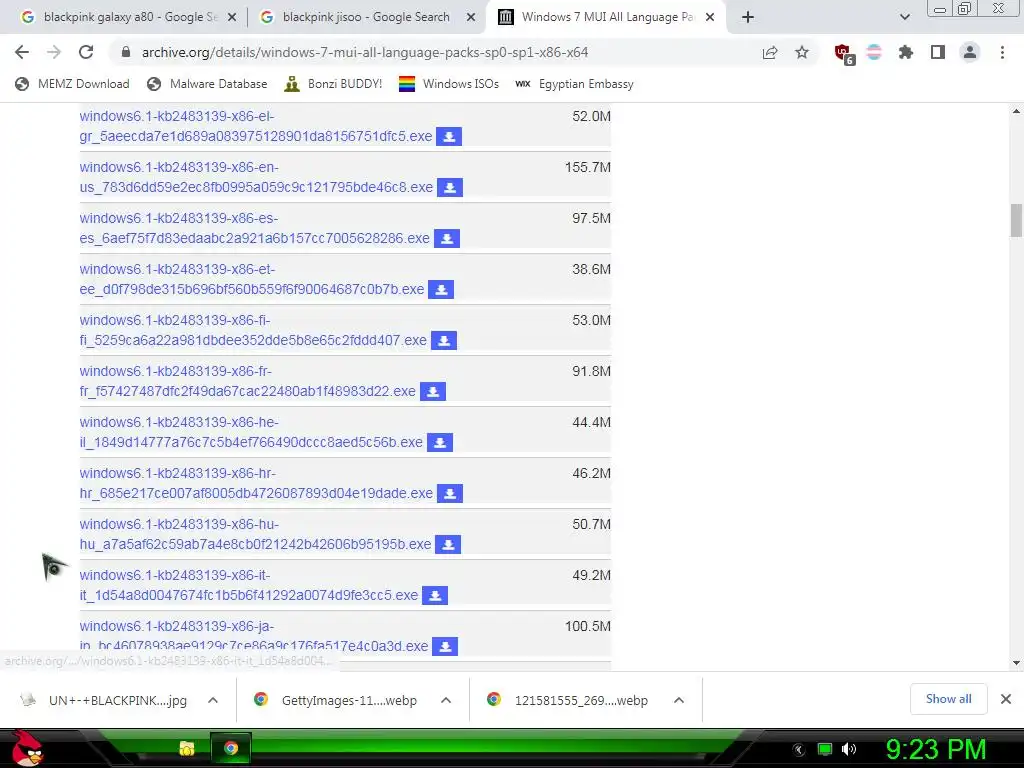Click the scrollbar down arrow

1016,663
